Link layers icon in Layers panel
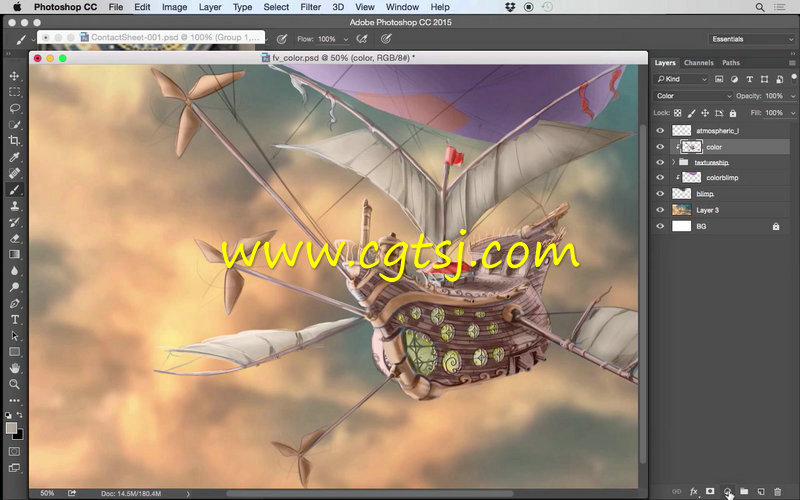 click(x=677, y=491)
